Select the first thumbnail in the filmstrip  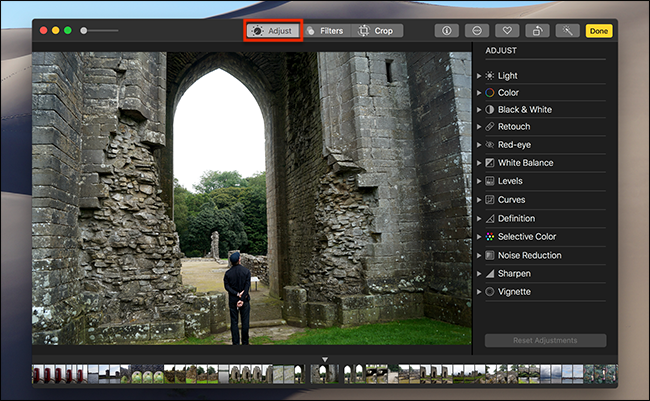[37, 374]
